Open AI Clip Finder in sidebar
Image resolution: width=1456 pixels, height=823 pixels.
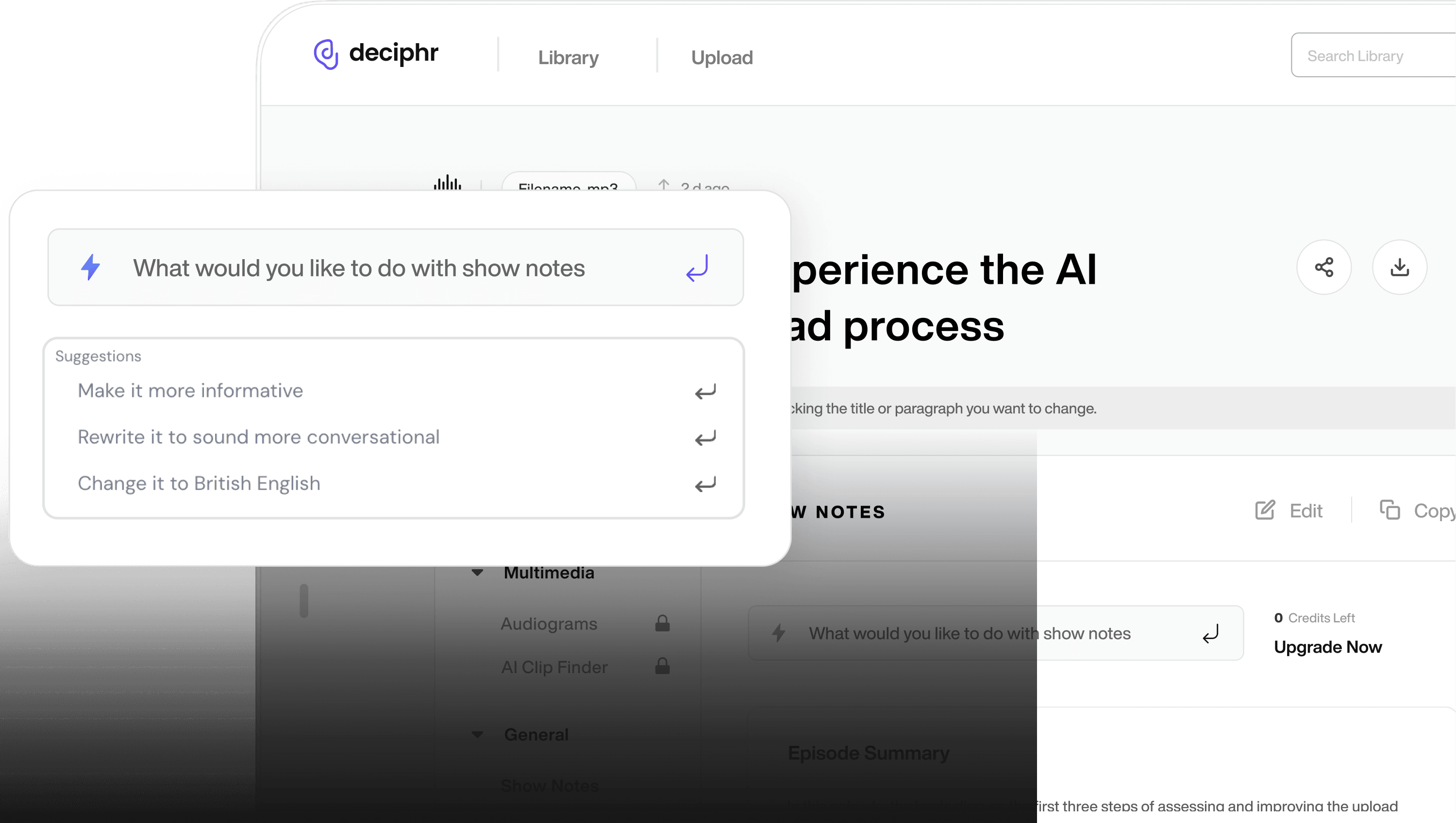pyautogui.click(x=554, y=667)
